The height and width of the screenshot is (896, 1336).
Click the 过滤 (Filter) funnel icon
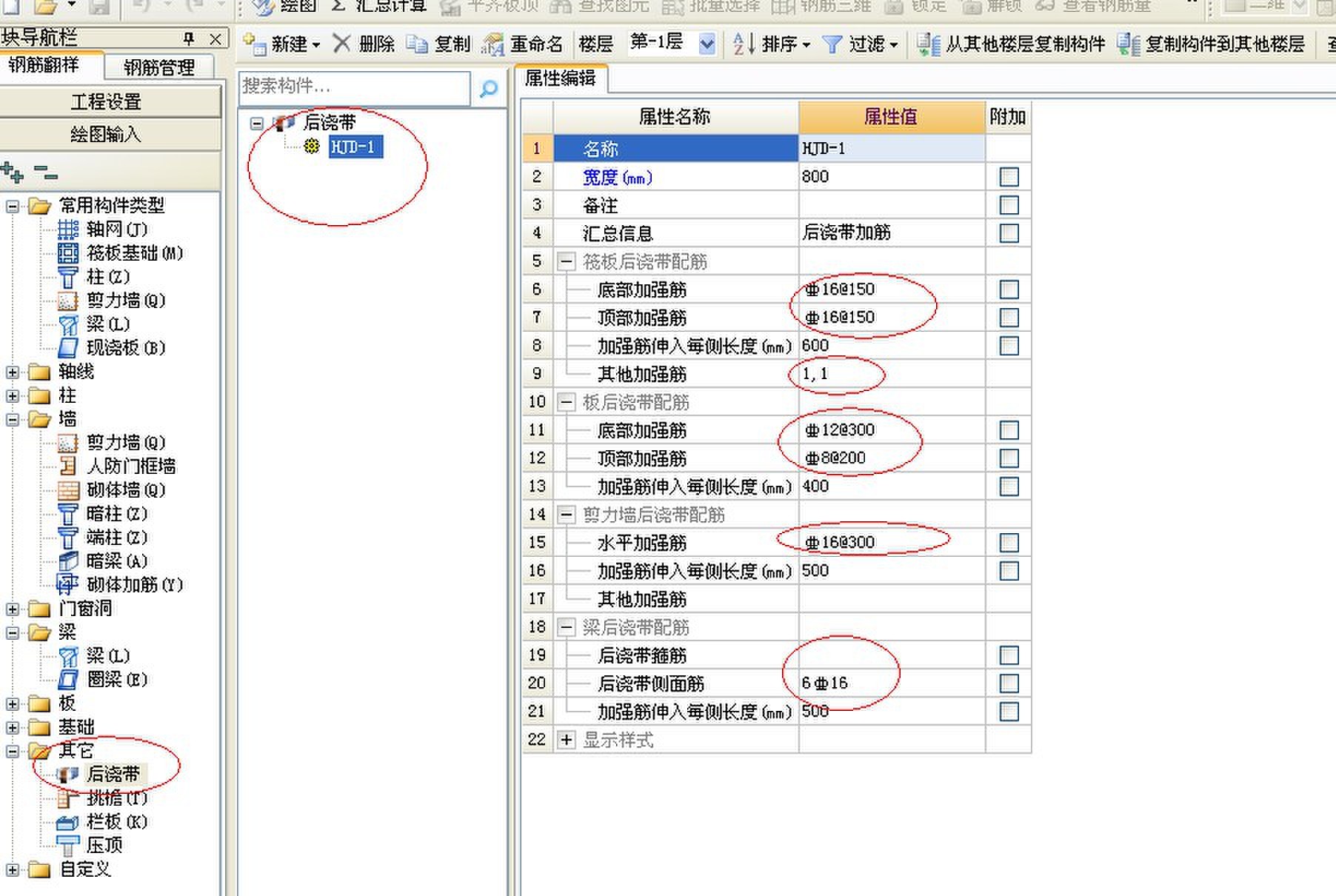click(832, 44)
